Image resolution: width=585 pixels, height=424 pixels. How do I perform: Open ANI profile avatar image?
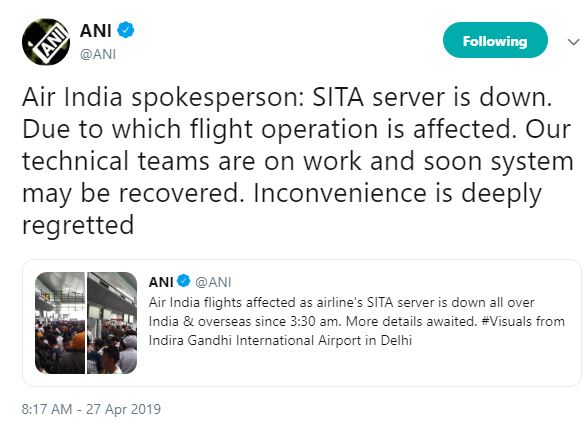point(46,42)
